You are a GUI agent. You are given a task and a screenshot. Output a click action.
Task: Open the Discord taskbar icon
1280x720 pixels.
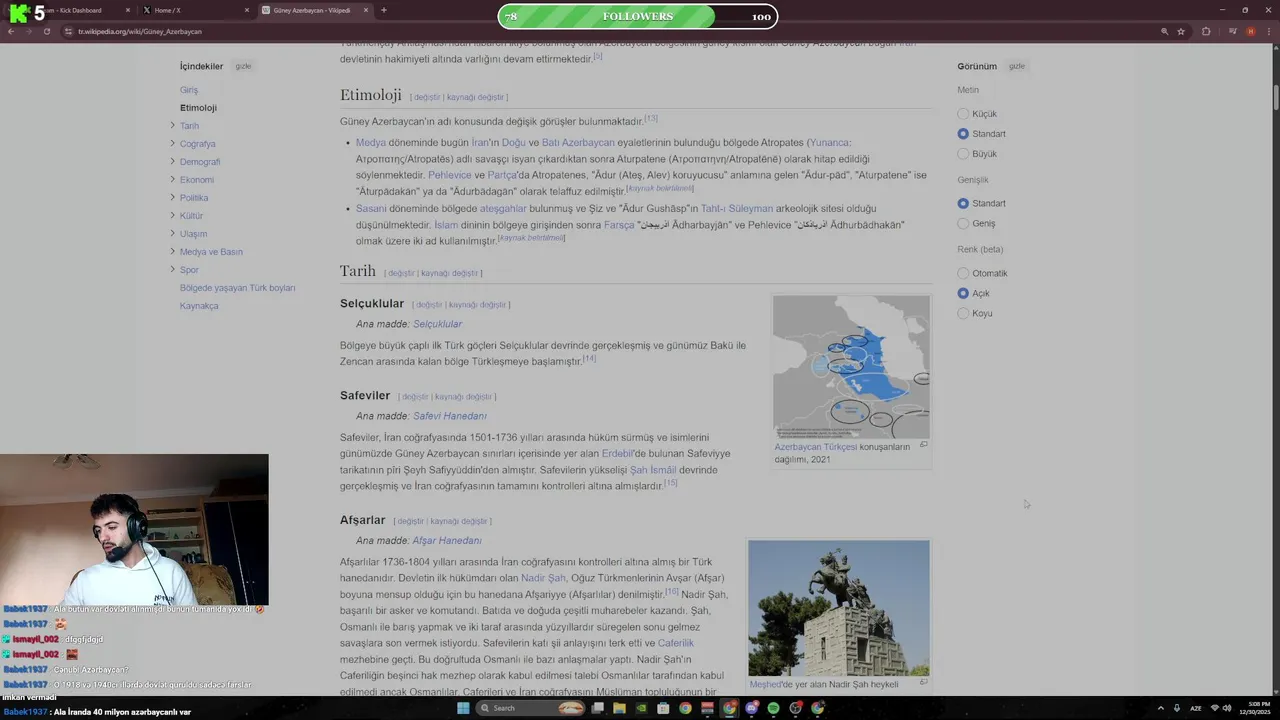pos(751,708)
